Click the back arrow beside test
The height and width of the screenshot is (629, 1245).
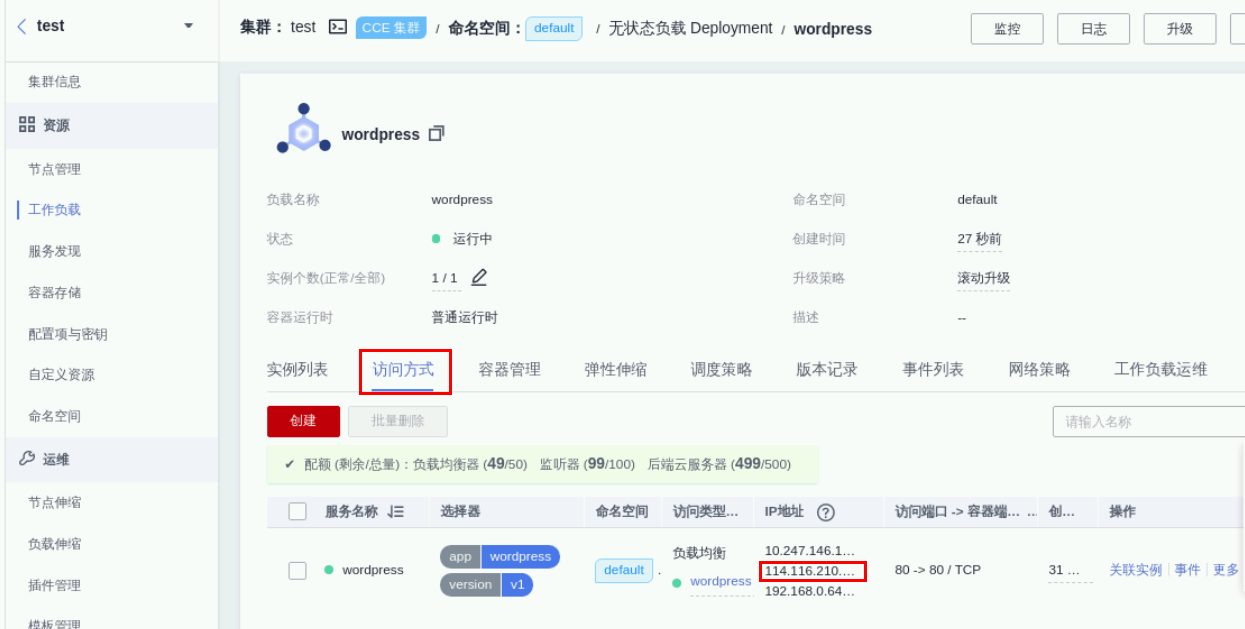(x=22, y=27)
